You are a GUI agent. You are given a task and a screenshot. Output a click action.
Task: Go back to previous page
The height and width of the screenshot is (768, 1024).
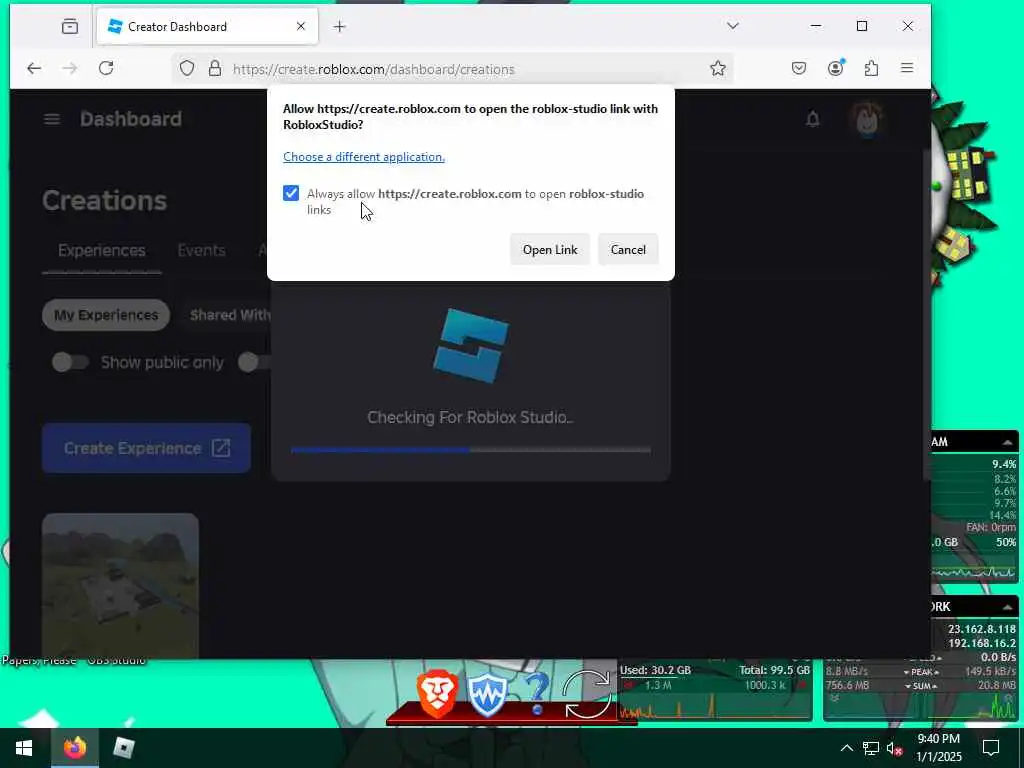click(34, 68)
